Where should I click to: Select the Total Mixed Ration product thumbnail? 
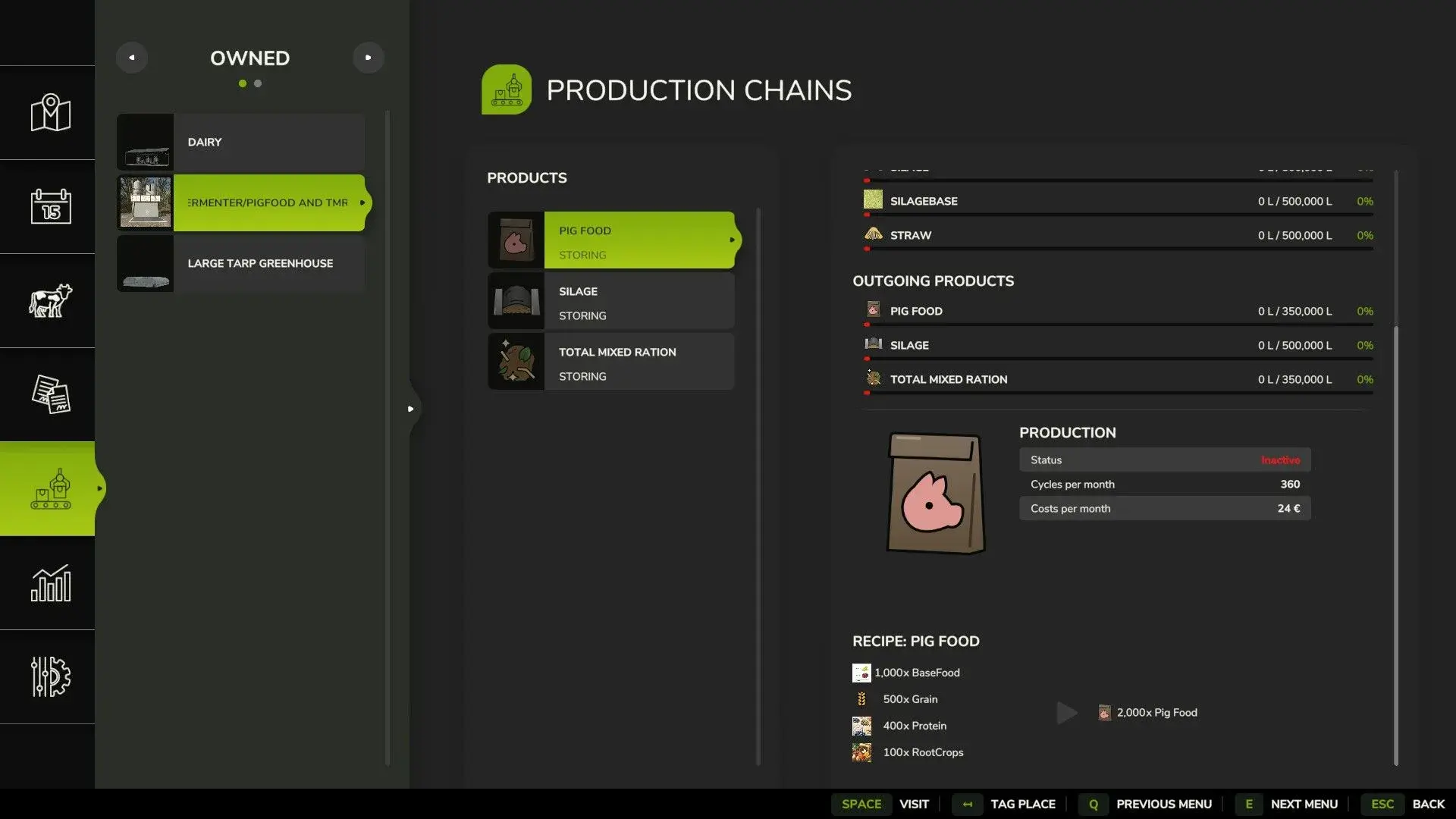[516, 361]
